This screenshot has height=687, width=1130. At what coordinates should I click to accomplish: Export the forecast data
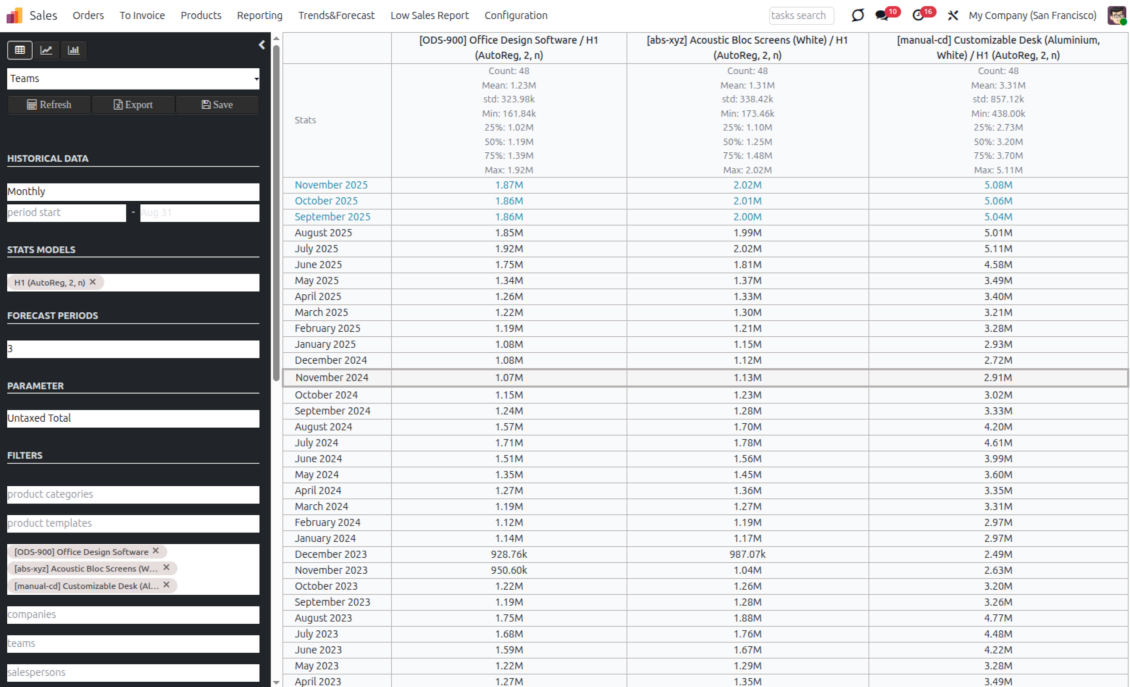pos(133,104)
